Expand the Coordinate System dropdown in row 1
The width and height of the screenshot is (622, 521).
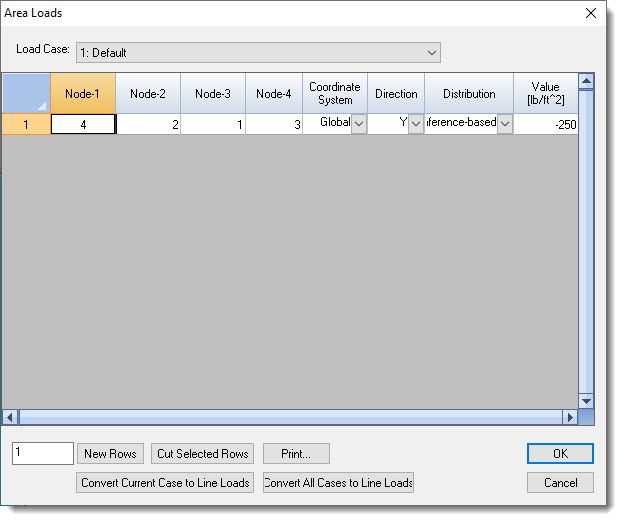pos(358,124)
